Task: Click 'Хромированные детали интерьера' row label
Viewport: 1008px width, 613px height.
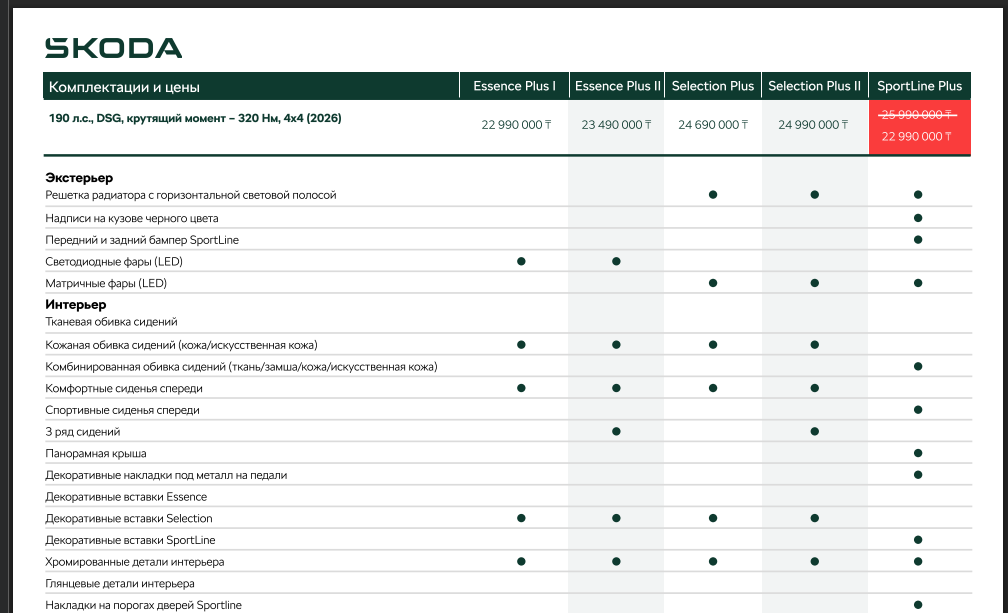Action: 134,562
